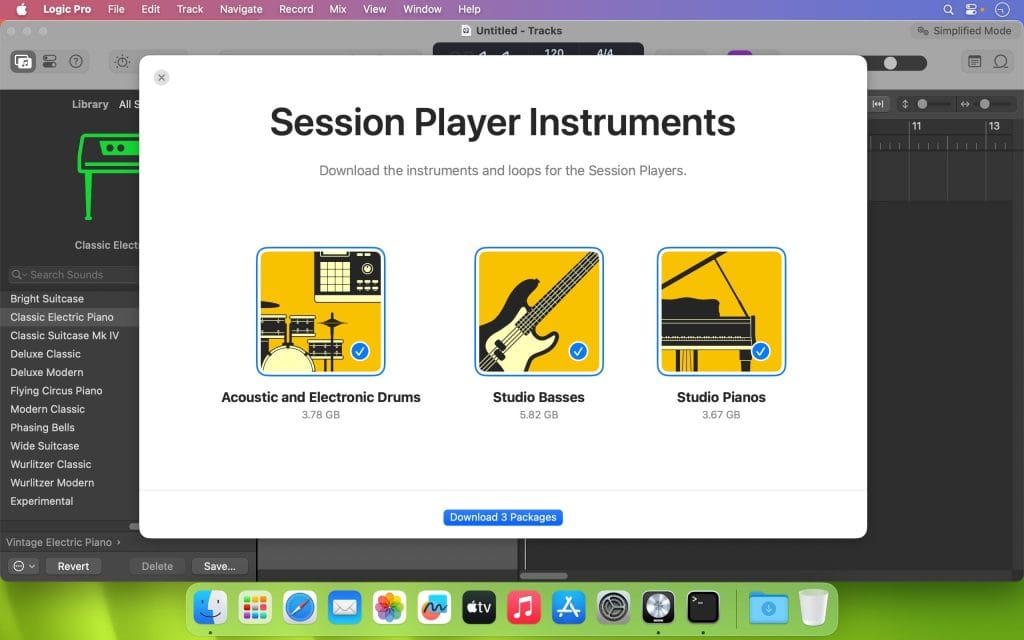Open the Track menu in the menu bar
This screenshot has width=1024, height=640.
coord(189,9)
